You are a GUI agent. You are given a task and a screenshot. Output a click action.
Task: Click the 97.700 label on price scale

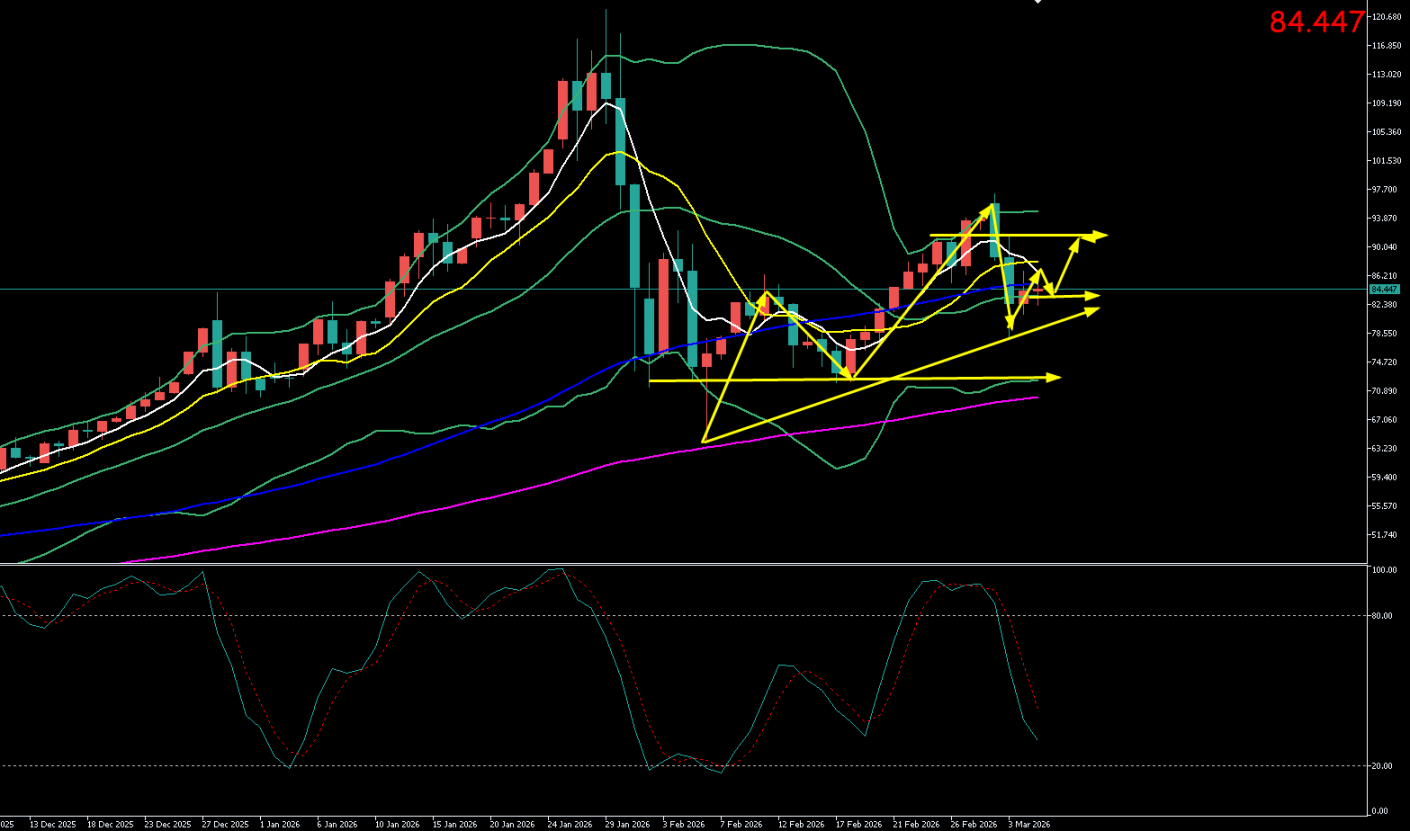pos(1385,189)
